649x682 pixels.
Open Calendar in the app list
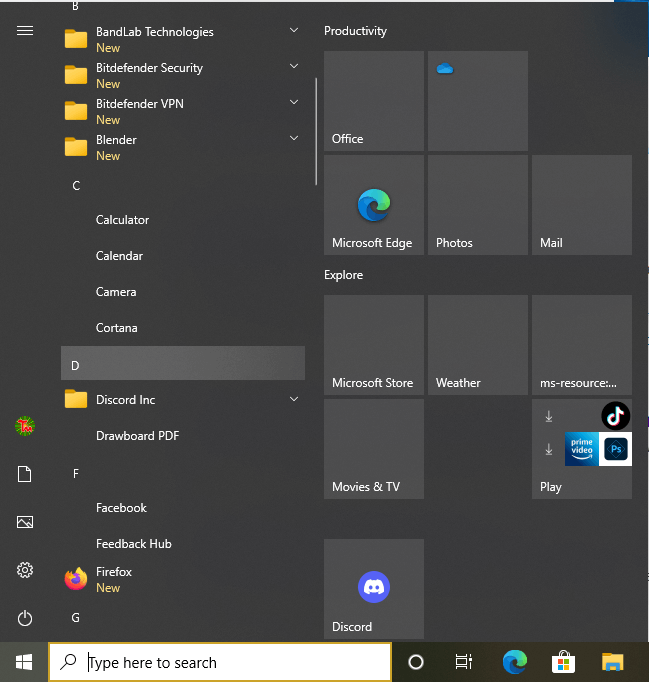coord(183,256)
